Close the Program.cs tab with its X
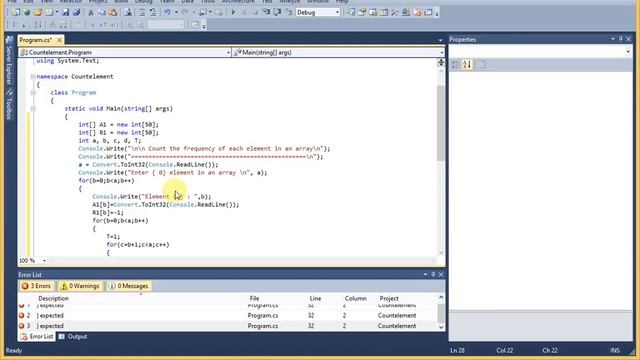This screenshot has width=640, height=360. click(60, 40)
